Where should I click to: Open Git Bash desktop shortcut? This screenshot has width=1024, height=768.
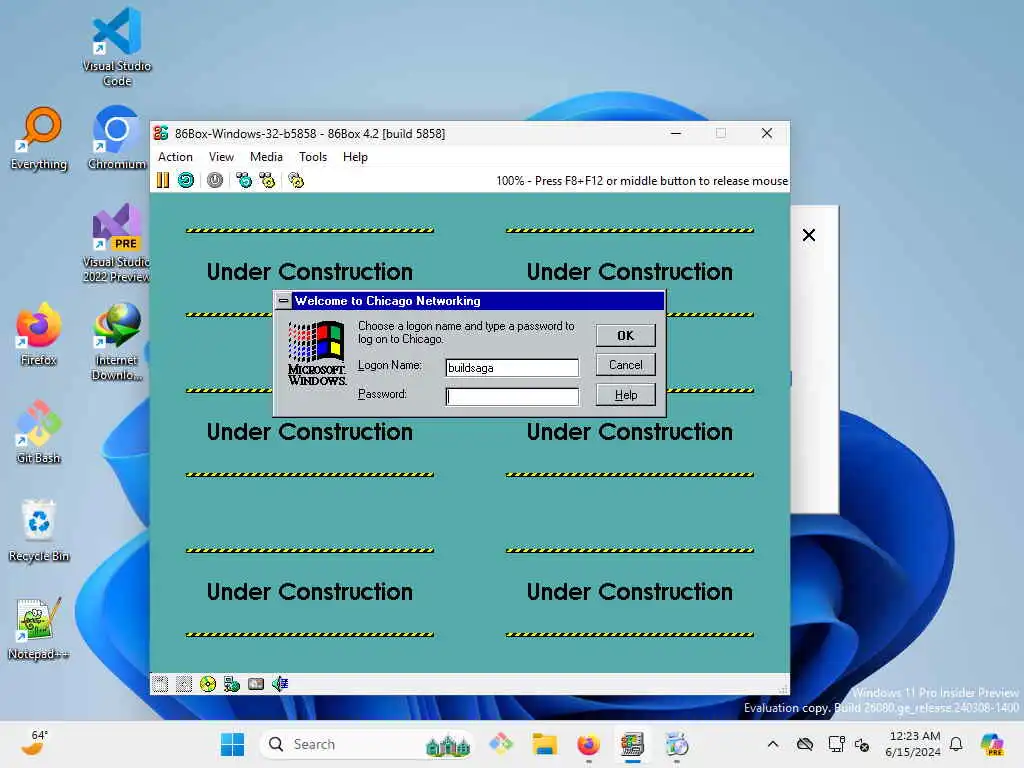39,432
